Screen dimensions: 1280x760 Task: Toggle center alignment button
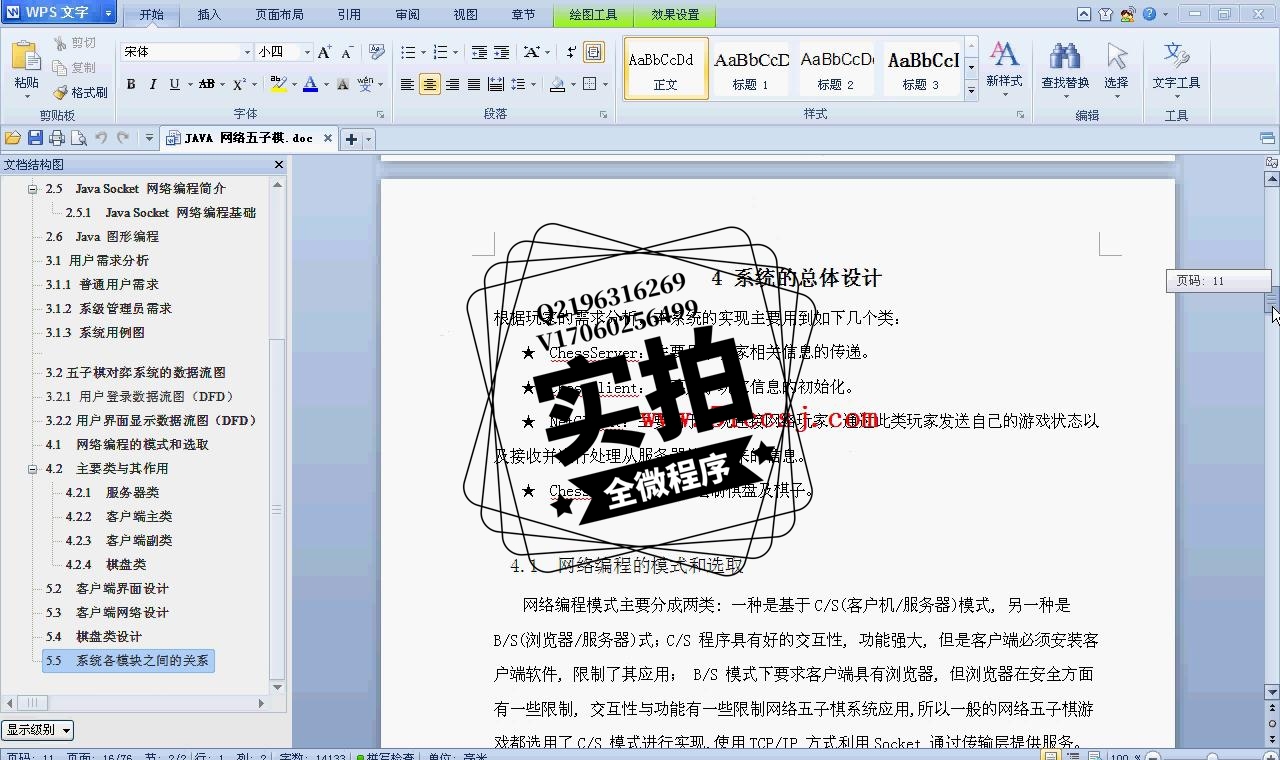(429, 84)
